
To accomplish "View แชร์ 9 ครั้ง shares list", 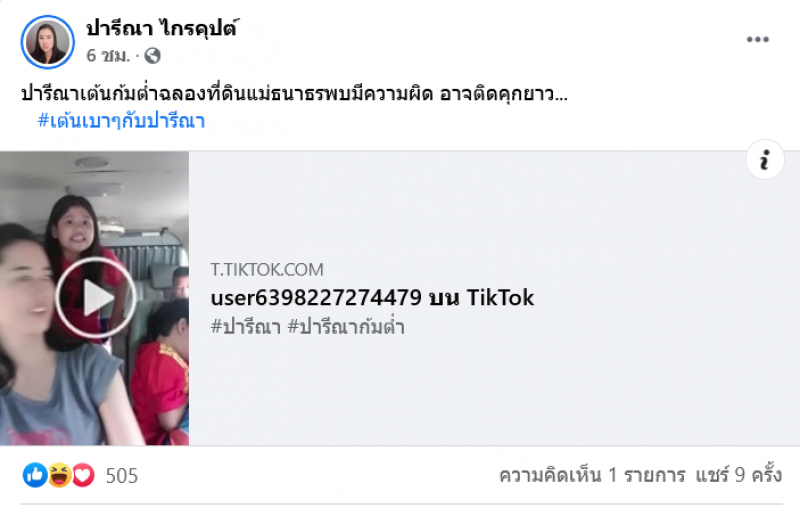I will 738,475.
